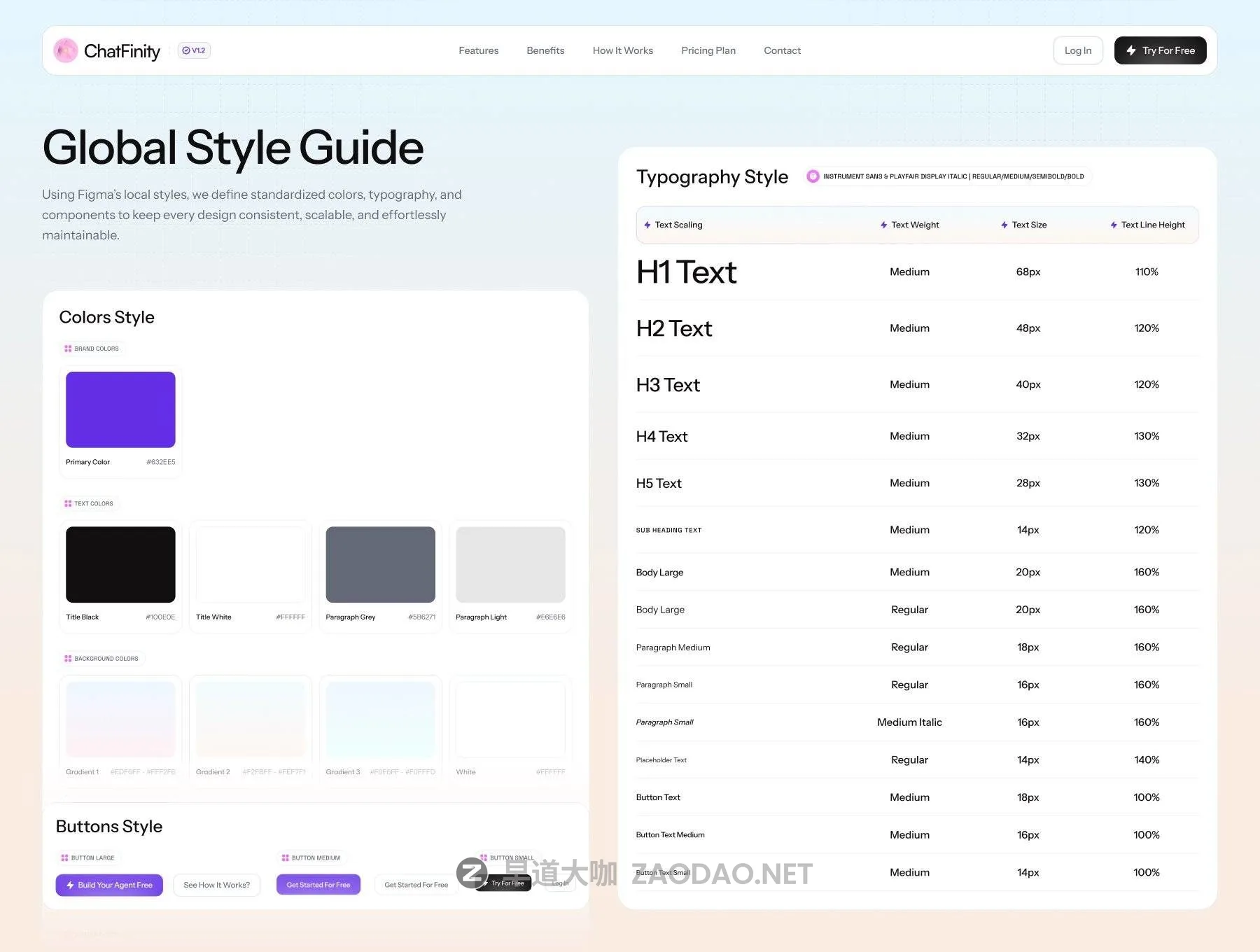Click the Text Colors grid icon
The width and height of the screenshot is (1260, 952).
[x=68, y=503]
